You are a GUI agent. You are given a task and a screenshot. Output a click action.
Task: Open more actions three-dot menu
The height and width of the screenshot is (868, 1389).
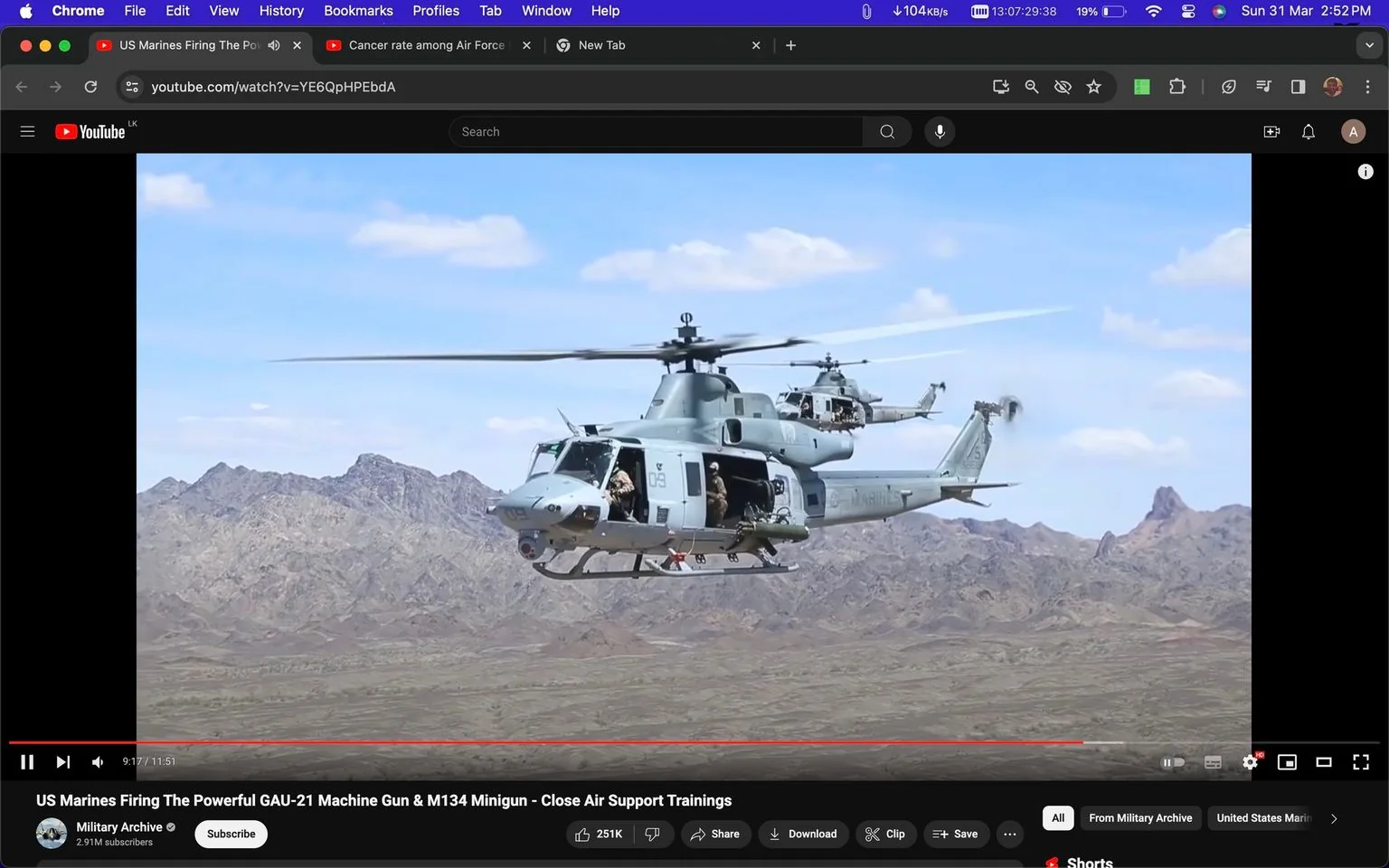pos(1010,834)
